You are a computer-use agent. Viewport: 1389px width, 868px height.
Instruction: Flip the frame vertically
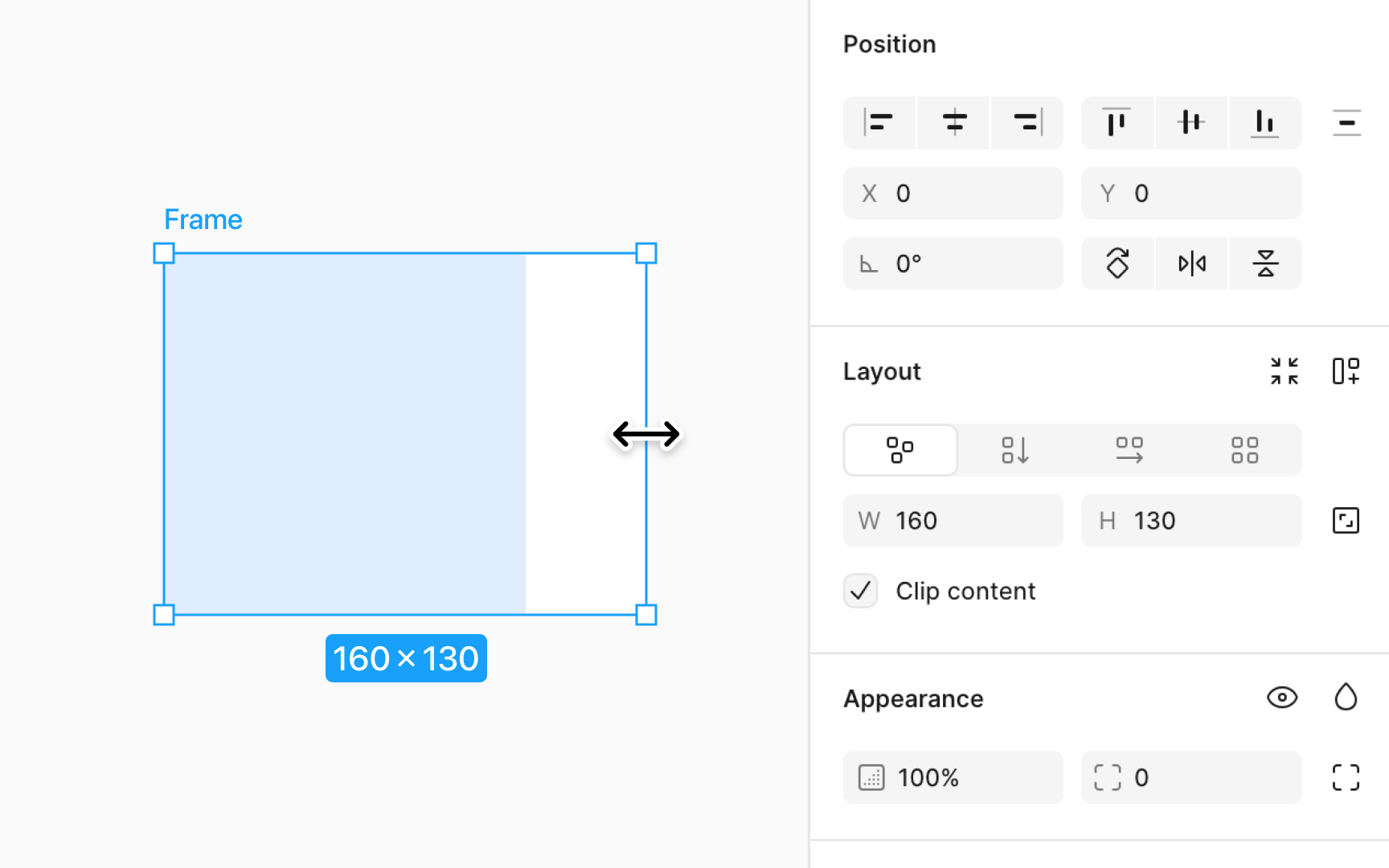(x=1265, y=263)
